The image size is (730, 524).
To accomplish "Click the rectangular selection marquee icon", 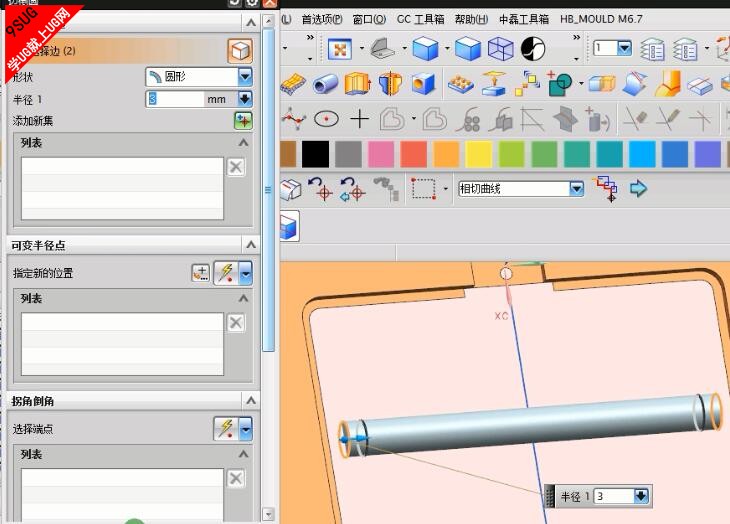I will tap(424, 188).
